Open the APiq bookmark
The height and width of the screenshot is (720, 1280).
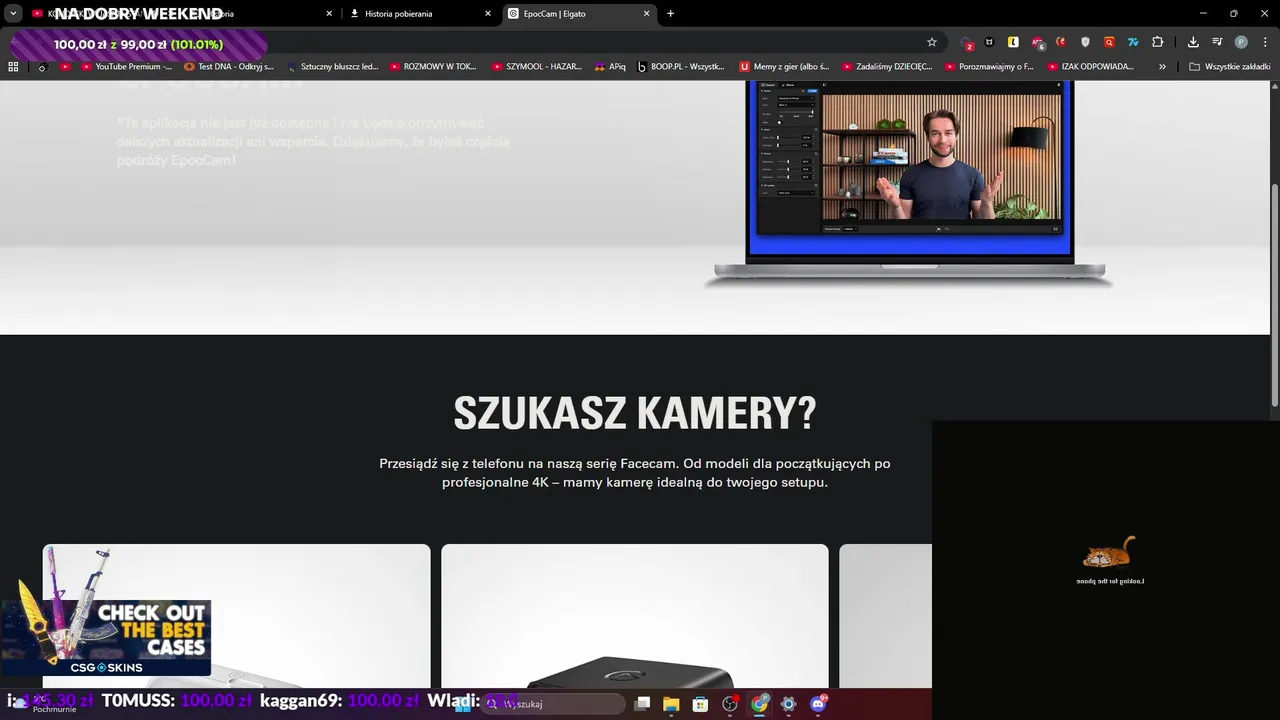click(610, 67)
